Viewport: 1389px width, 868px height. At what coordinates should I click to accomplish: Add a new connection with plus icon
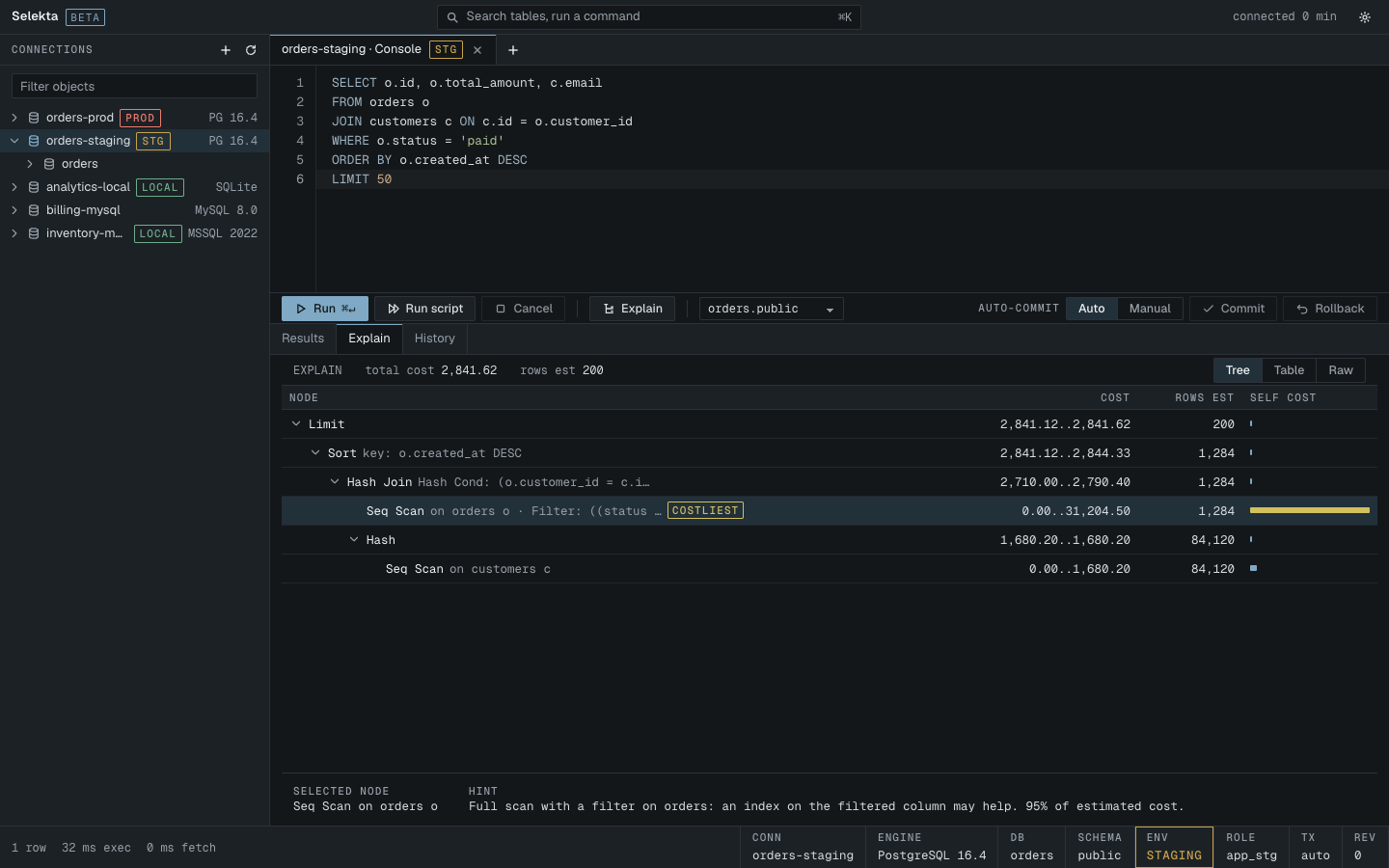[226, 50]
